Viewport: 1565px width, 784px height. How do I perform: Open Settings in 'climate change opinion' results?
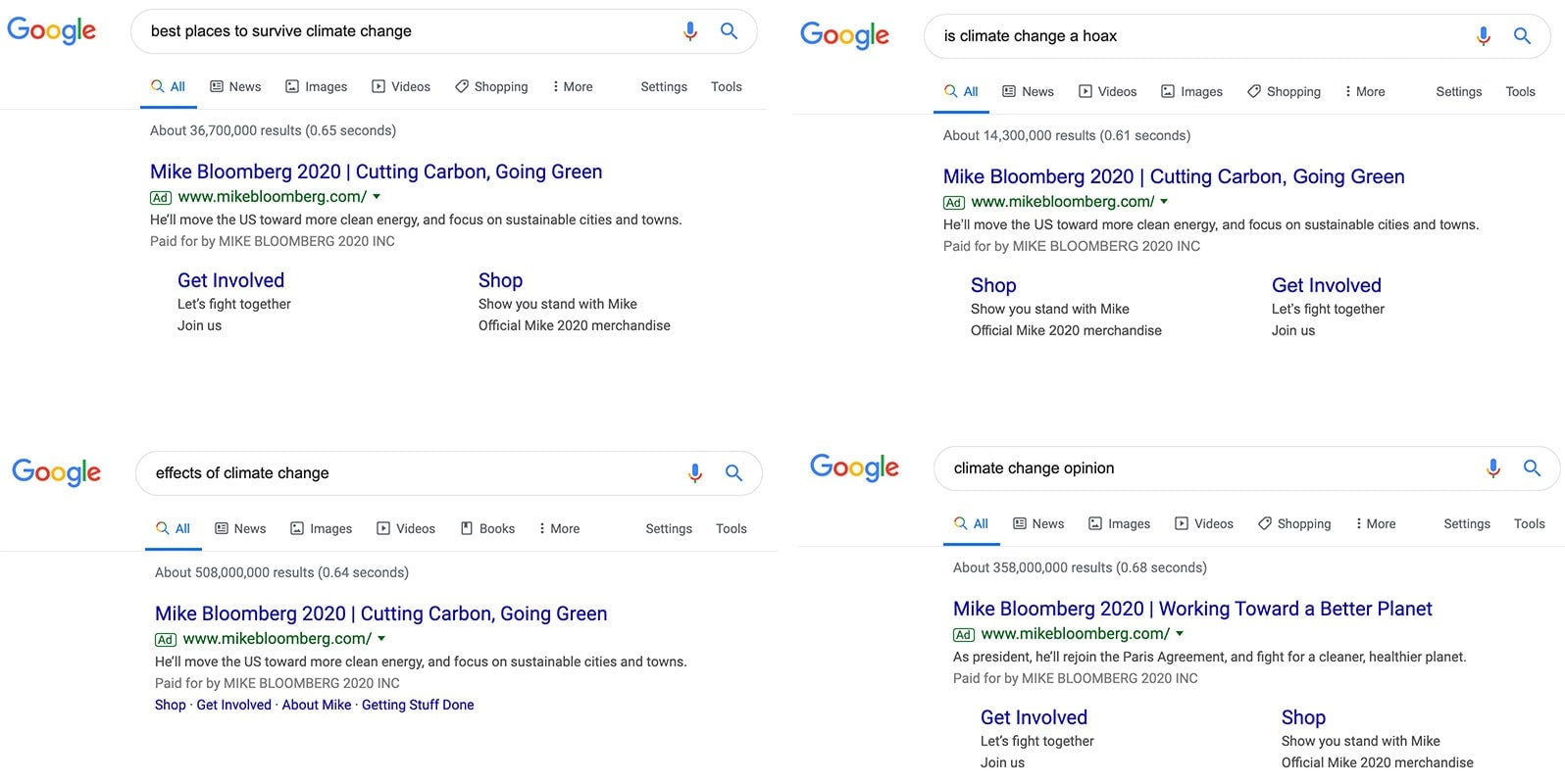[1467, 523]
